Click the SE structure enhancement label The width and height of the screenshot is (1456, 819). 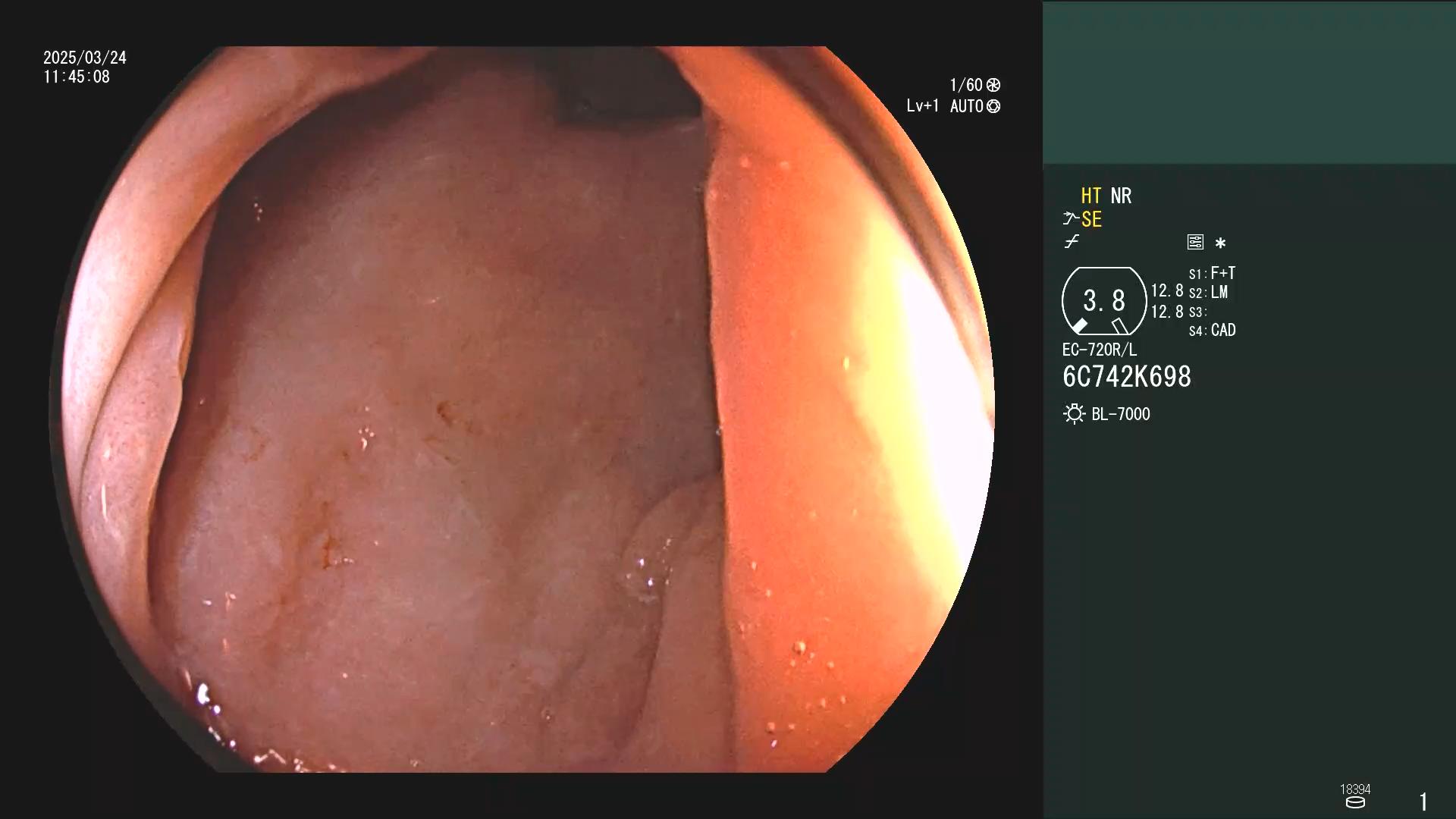1091,220
